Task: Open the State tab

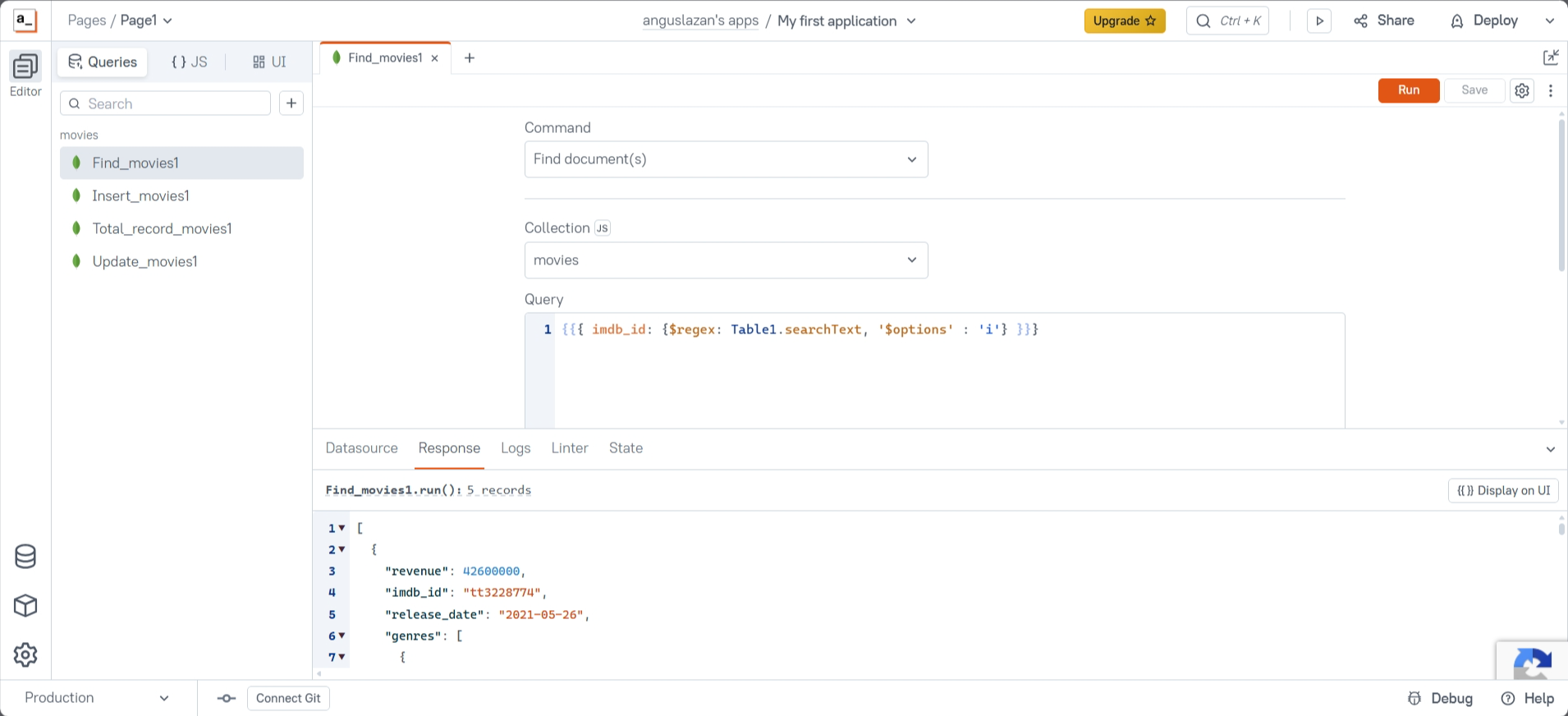Action: 626,448
